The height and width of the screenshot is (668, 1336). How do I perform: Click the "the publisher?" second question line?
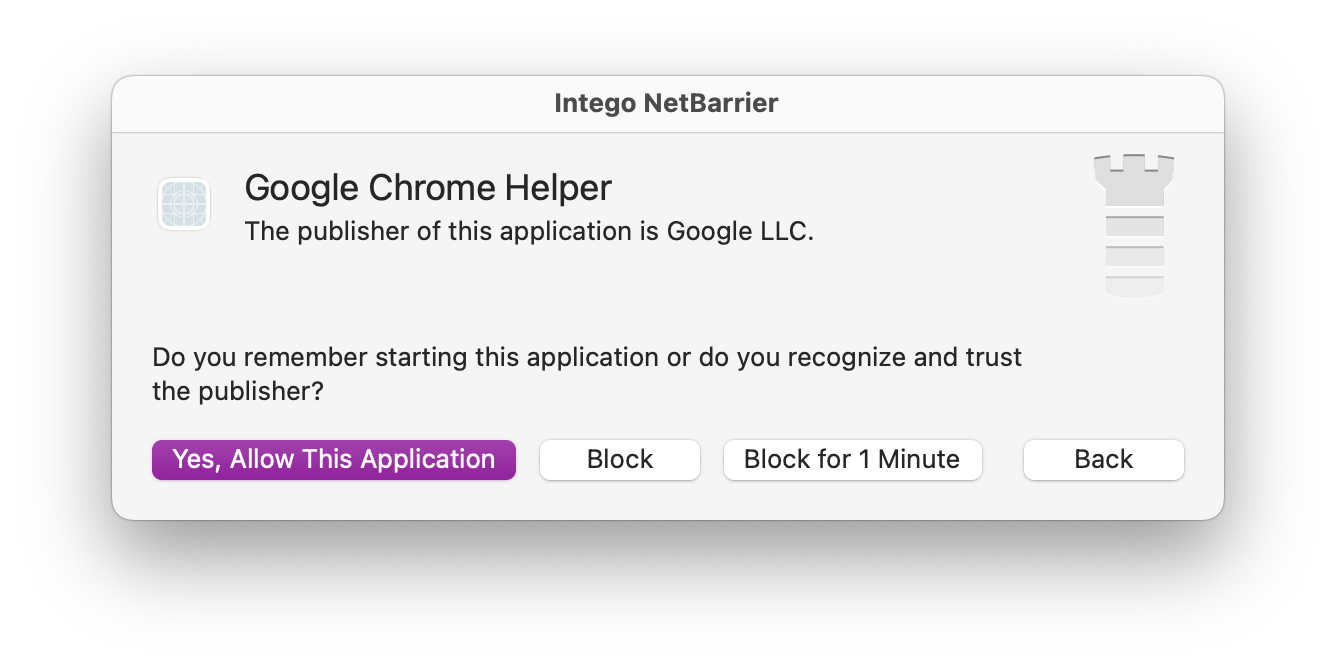point(238,392)
